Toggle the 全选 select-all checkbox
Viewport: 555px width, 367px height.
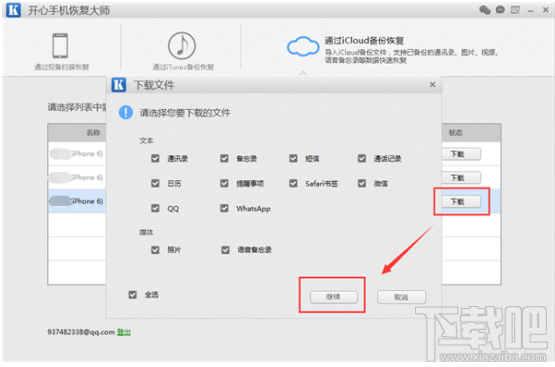click(x=132, y=294)
